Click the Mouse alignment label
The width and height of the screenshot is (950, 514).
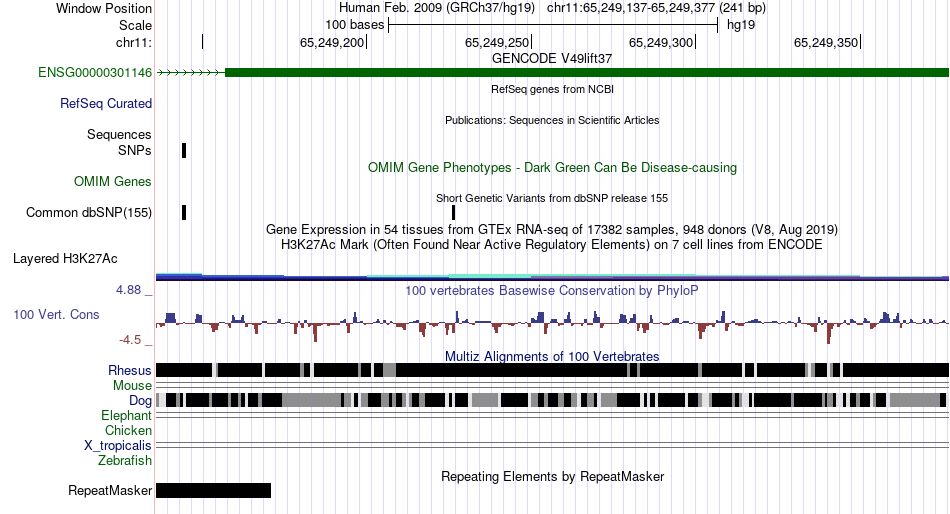(132, 386)
